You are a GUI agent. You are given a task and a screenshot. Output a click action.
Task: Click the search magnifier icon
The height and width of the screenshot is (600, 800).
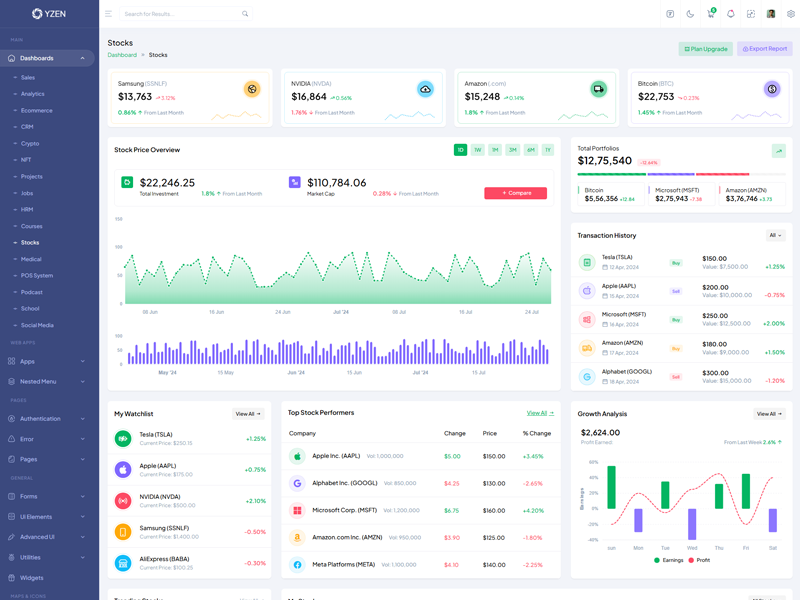coord(245,14)
